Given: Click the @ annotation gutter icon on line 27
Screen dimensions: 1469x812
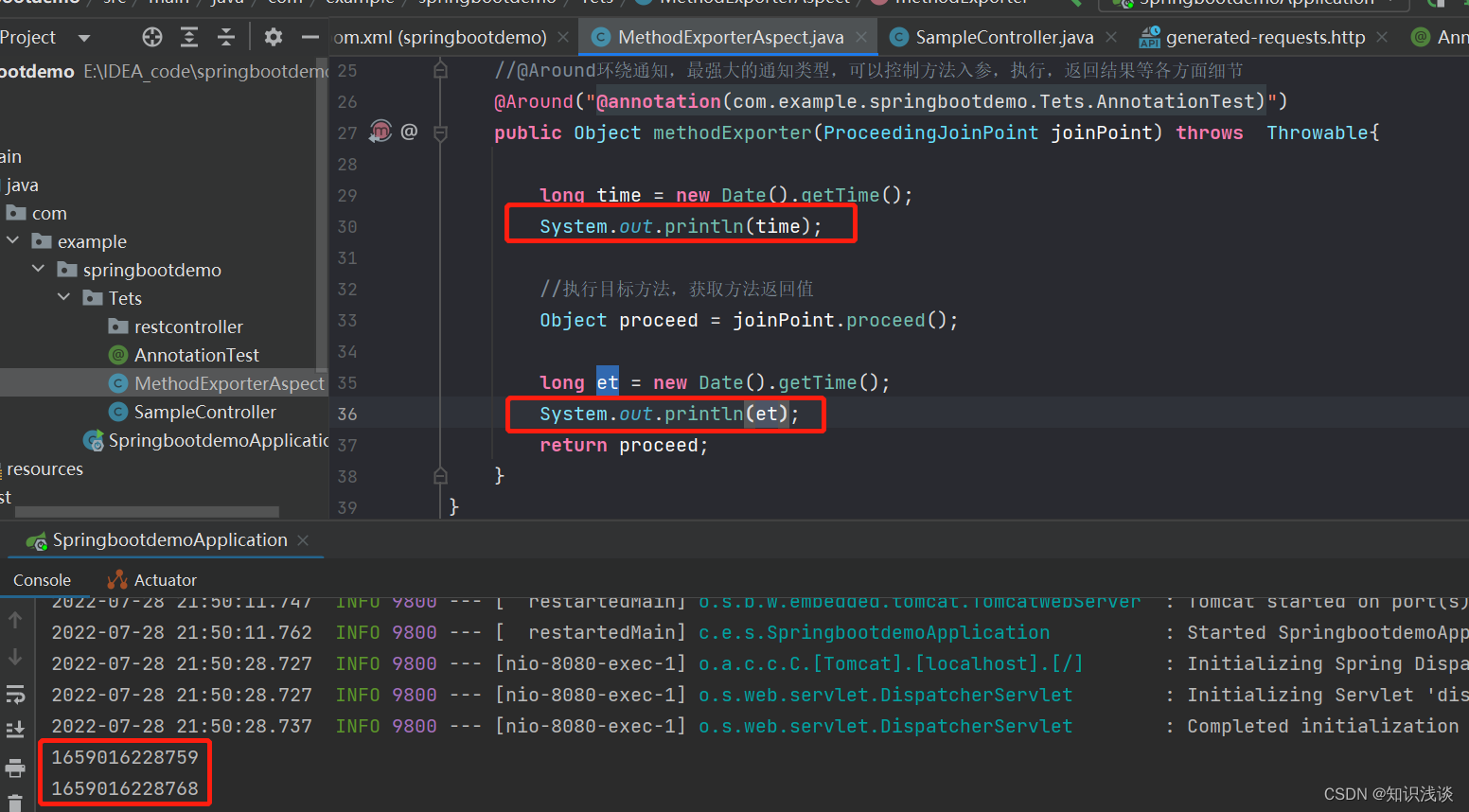Looking at the screenshot, I should 409,132.
